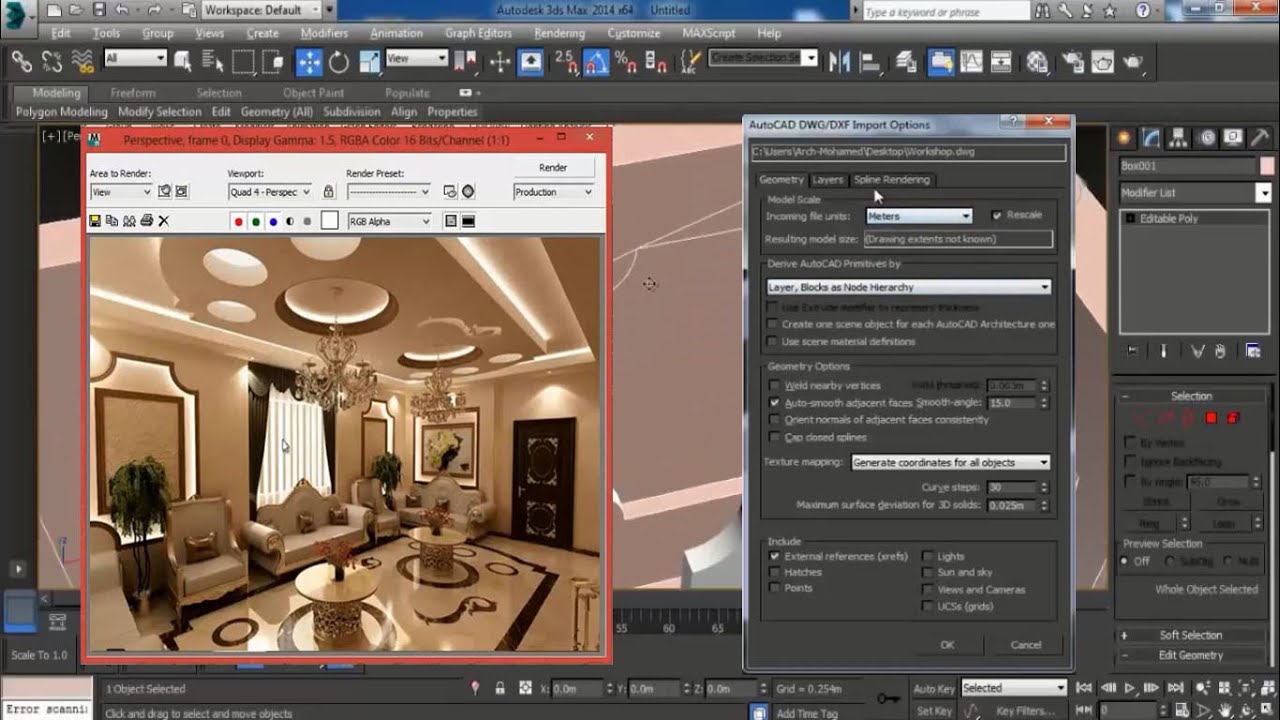Click the Mirror tool icon
1280x720 pixels.
839,62
